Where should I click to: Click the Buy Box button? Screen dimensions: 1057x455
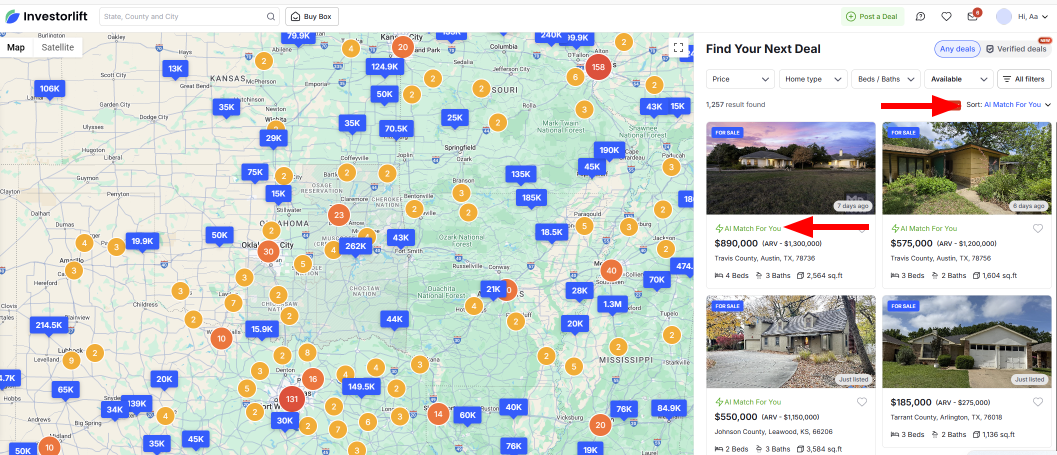[x=312, y=17]
